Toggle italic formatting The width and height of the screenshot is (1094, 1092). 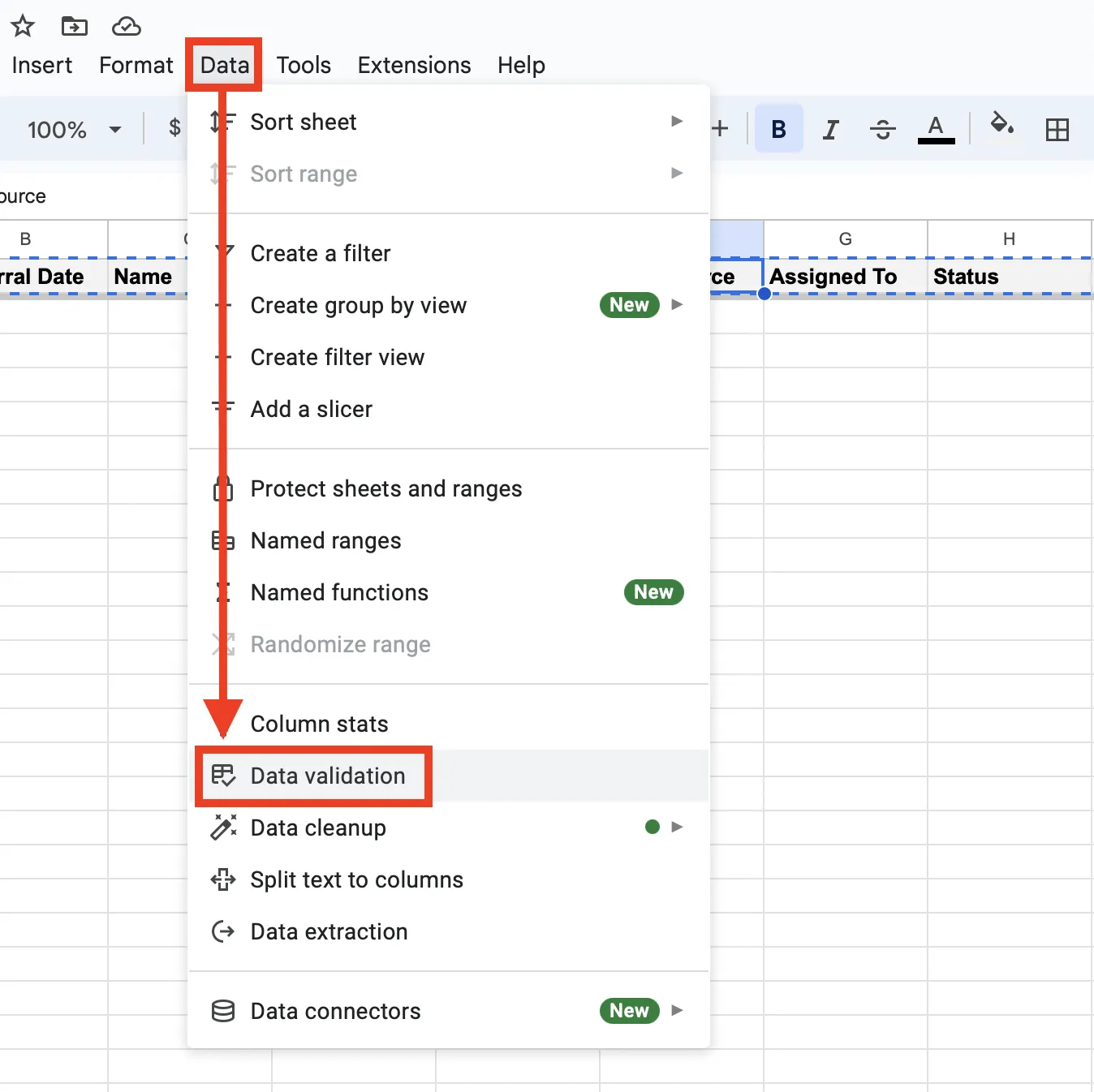pyautogui.click(x=830, y=129)
